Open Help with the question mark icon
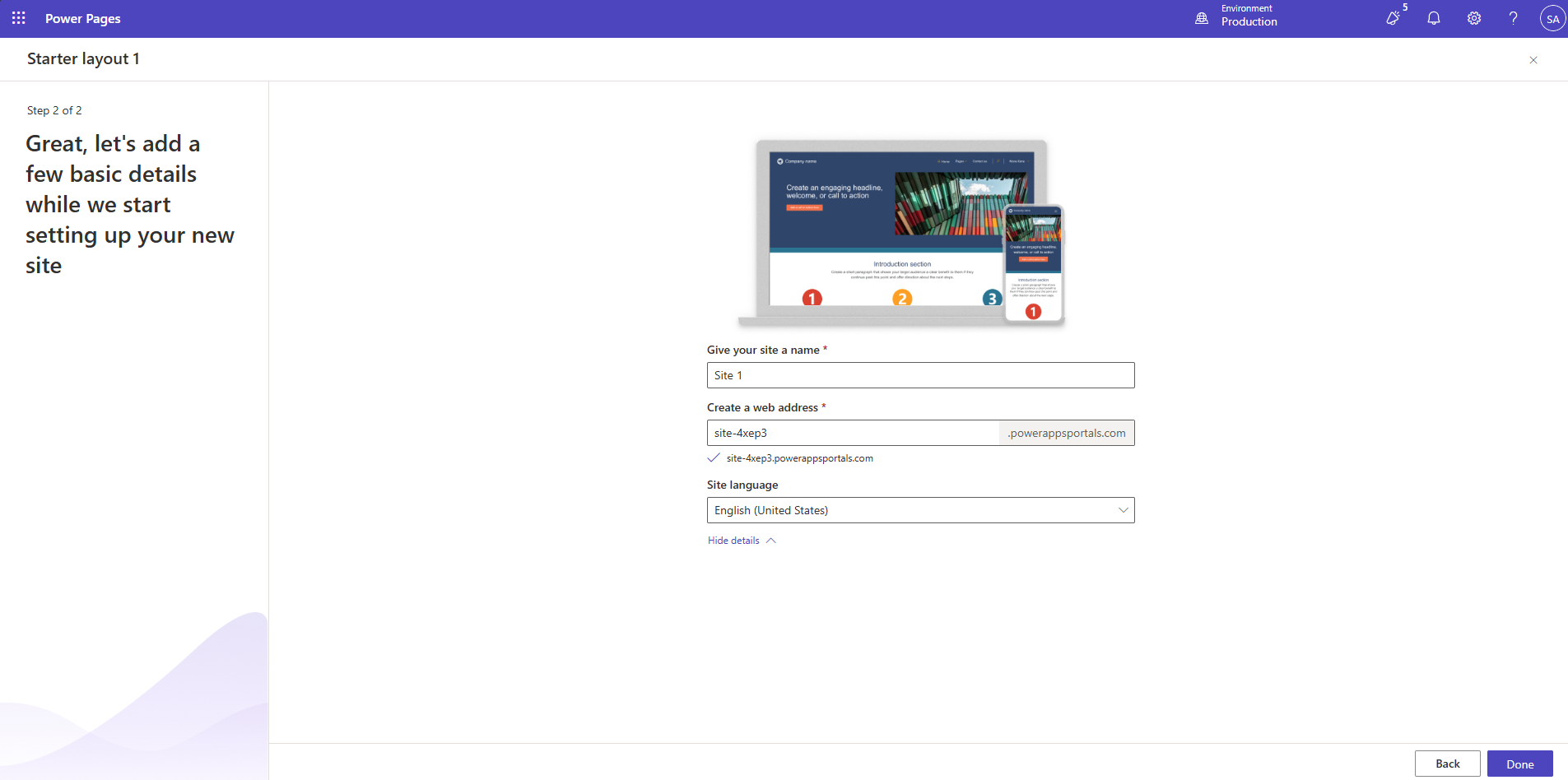 (x=1513, y=18)
